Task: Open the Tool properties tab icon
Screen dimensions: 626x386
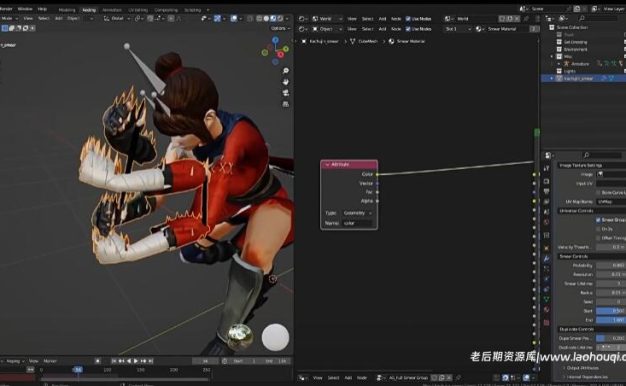Action: click(x=547, y=169)
